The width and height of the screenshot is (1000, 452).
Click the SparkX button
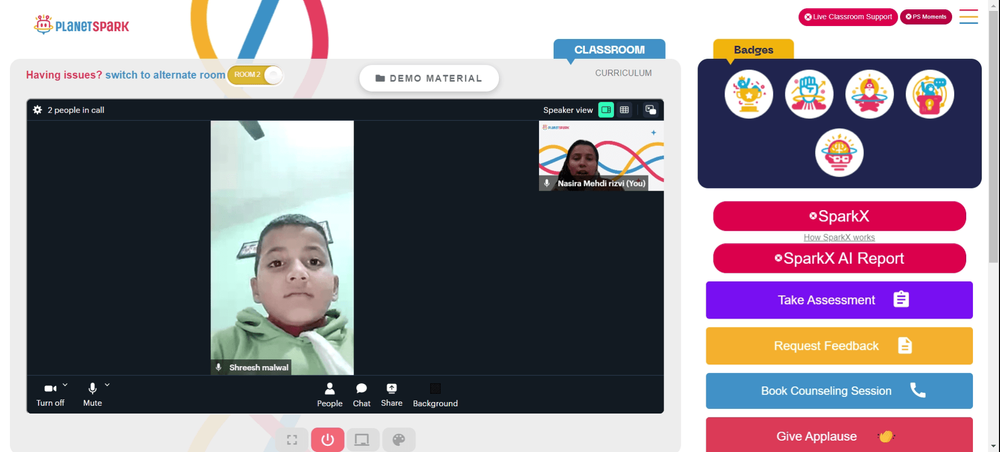(x=839, y=216)
